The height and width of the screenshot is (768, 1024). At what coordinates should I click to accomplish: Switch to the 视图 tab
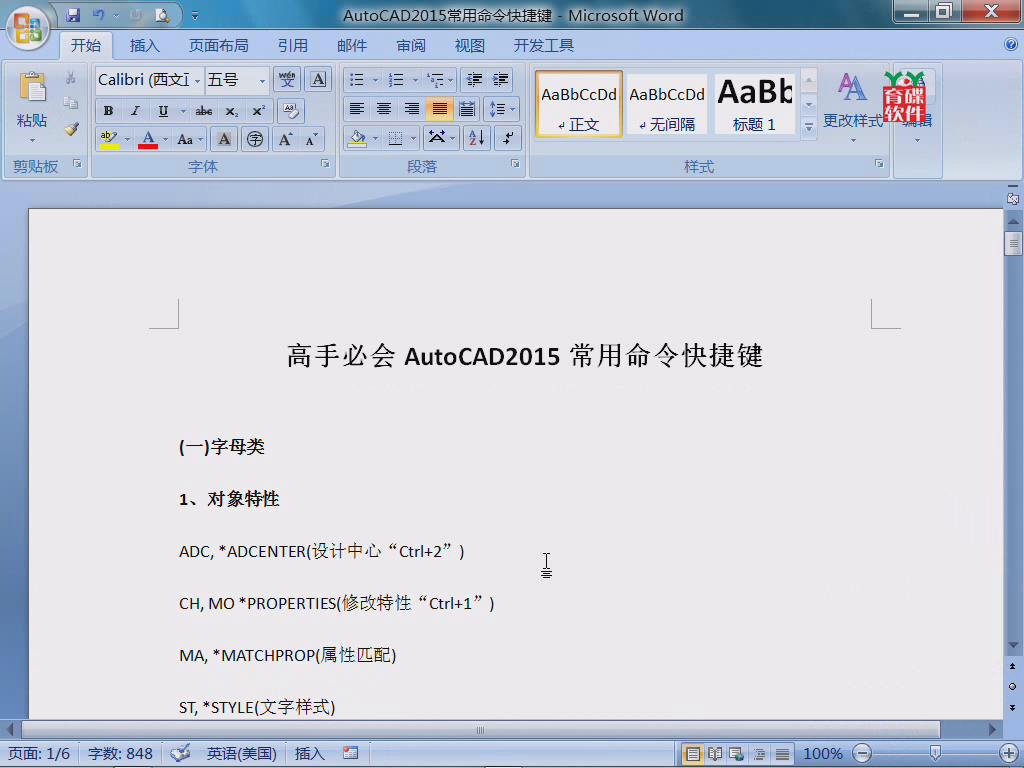470,46
